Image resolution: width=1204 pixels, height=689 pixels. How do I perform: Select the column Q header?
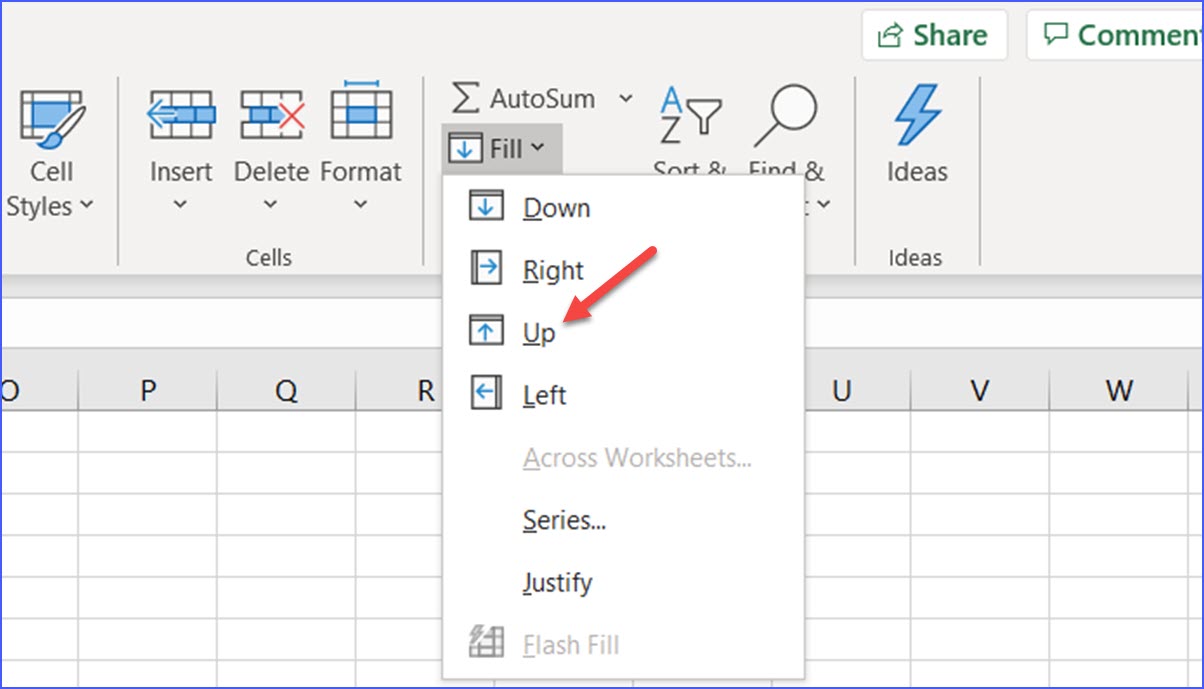coord(289,389)
